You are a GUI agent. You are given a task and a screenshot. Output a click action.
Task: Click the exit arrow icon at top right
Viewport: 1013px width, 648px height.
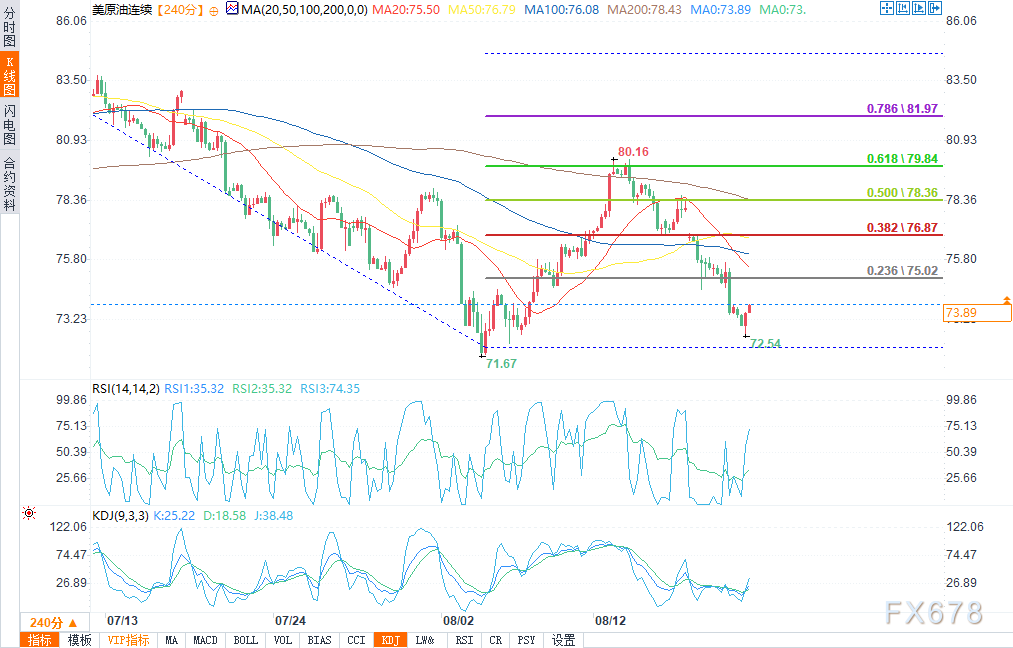(x=934, y=8)
